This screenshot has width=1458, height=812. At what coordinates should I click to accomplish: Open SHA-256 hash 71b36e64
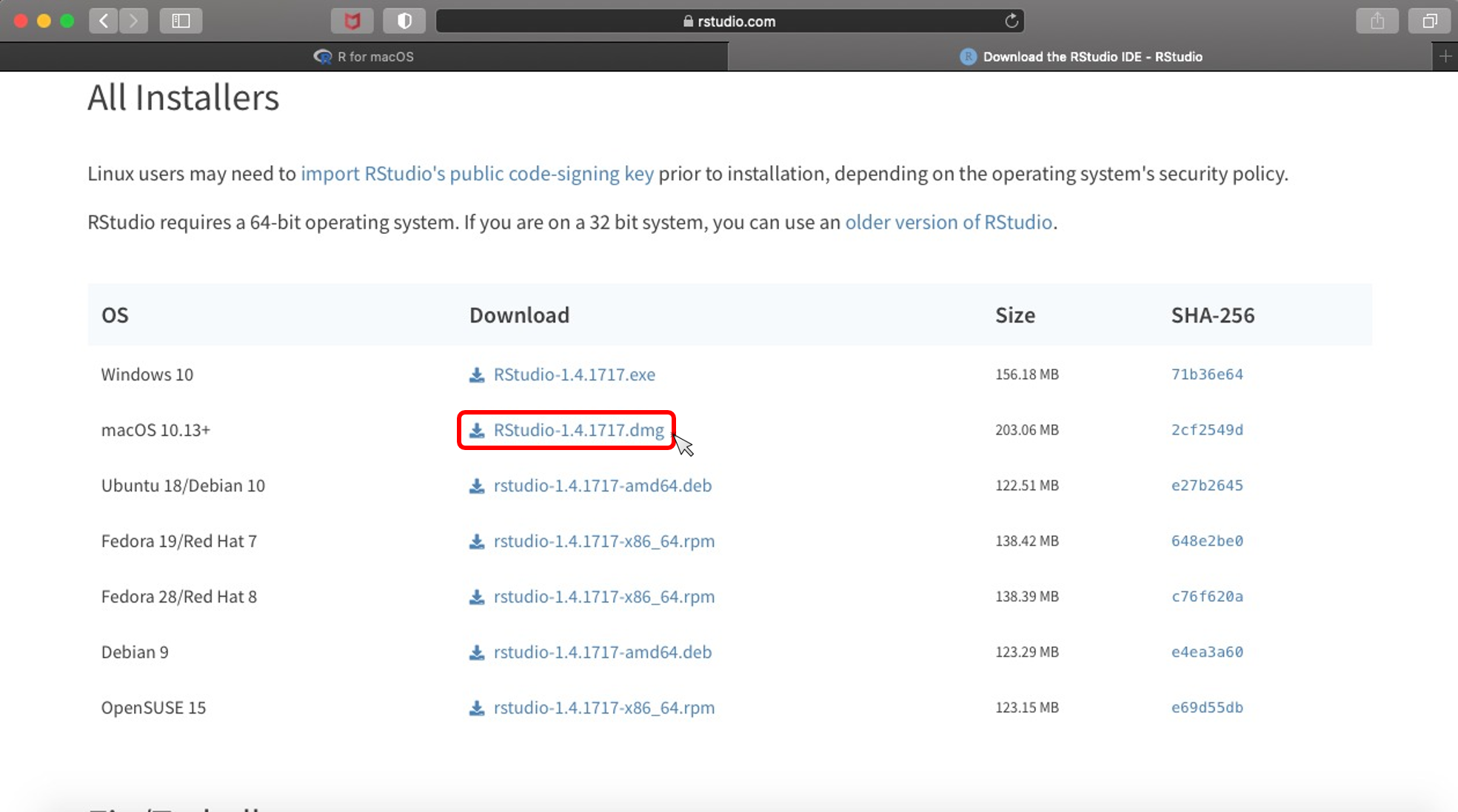1207,375
